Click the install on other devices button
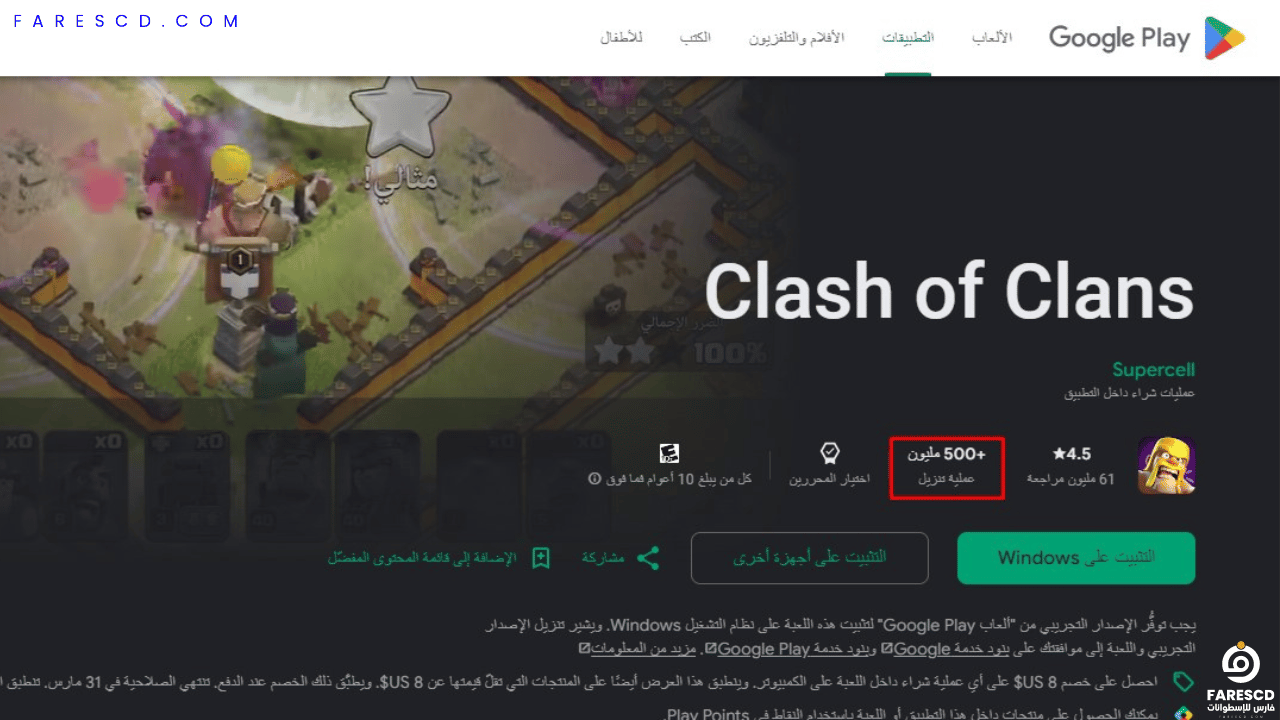This screenshot has width=1280, height=720. pos(810,558)
